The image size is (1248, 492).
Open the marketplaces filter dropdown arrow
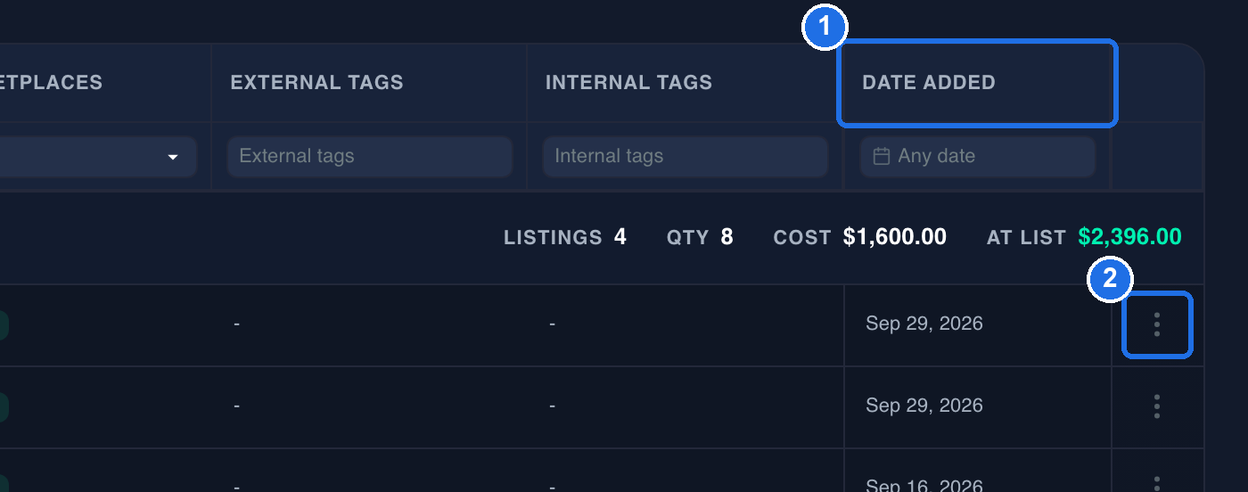pos(173,157)
